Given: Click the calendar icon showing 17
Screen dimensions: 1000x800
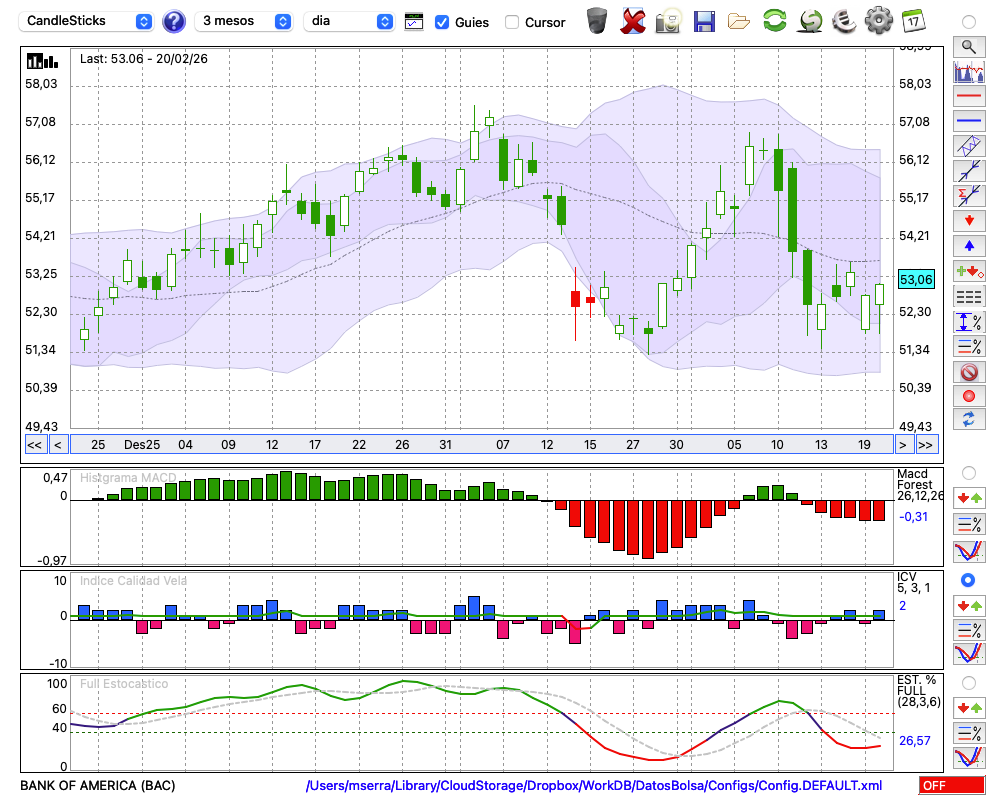Looking at the screenshot, I should click(913, 21).
